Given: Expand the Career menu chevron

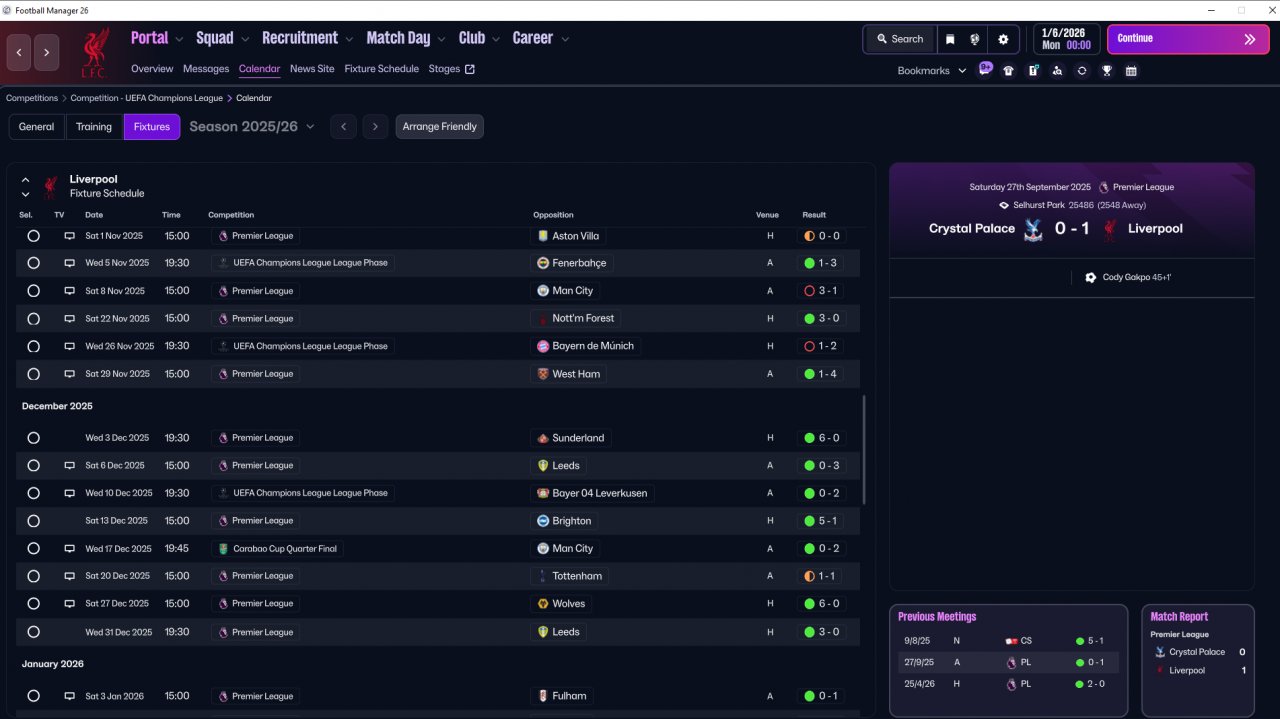Looking at the screenshot, I should coord(565,40).
